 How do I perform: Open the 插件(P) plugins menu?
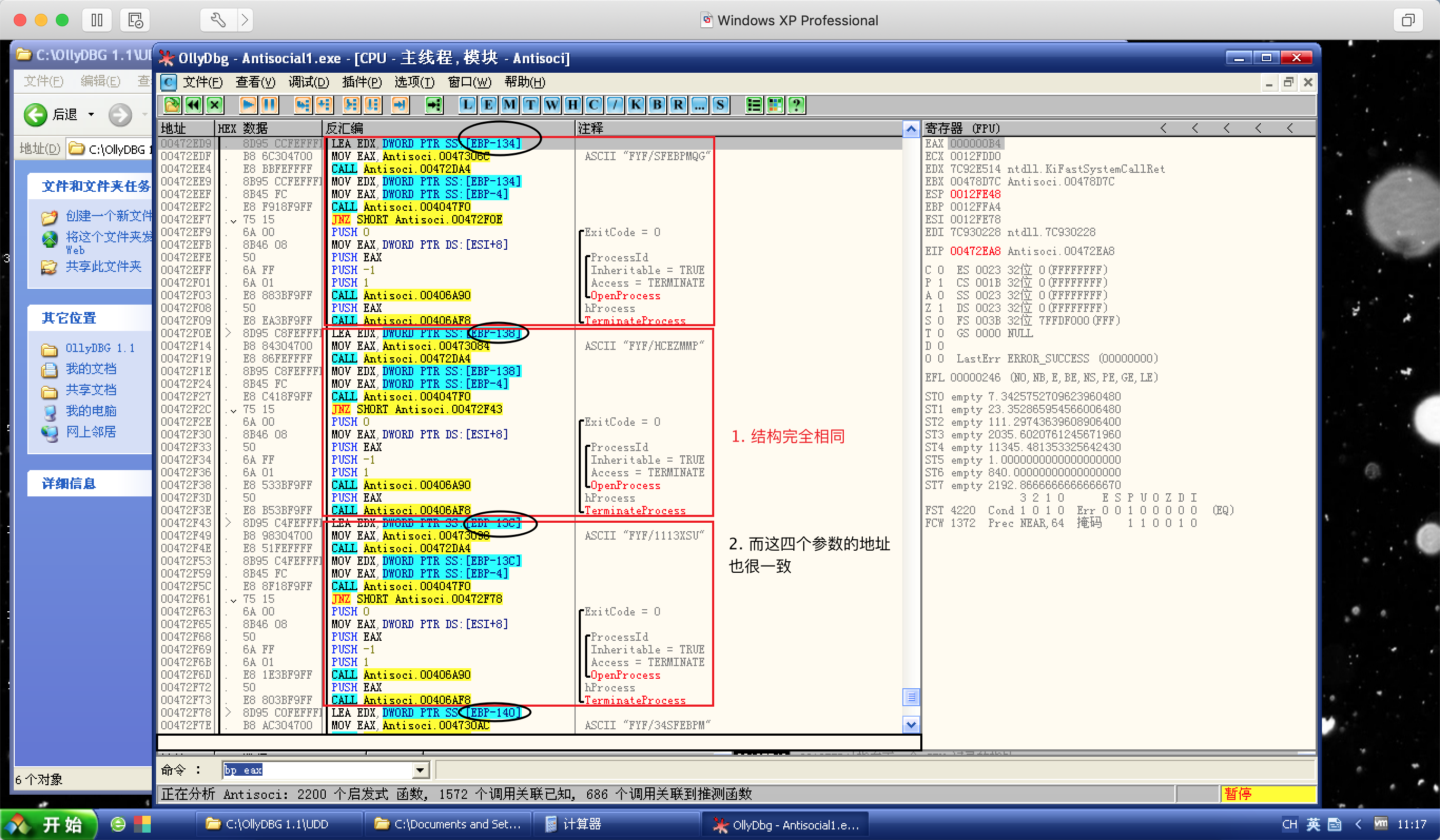pyautogui.click(x=361, y=82)
